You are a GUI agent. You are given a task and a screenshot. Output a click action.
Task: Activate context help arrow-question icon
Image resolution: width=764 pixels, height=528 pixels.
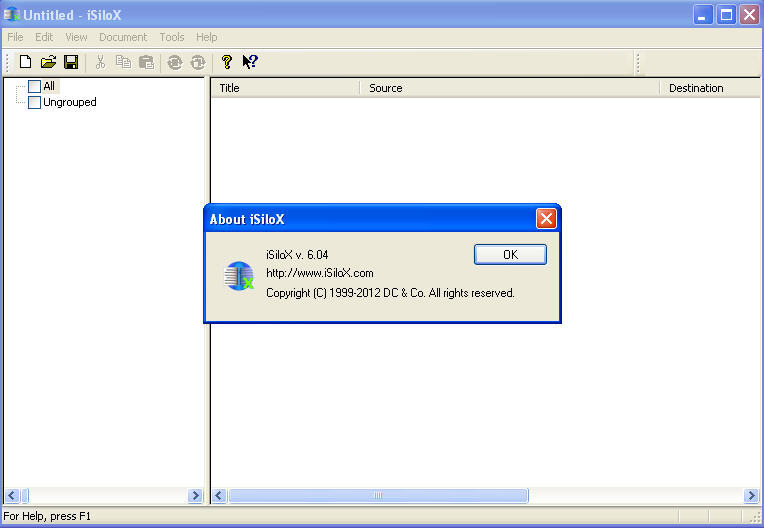pyautogui.click(x=250, y=62)
